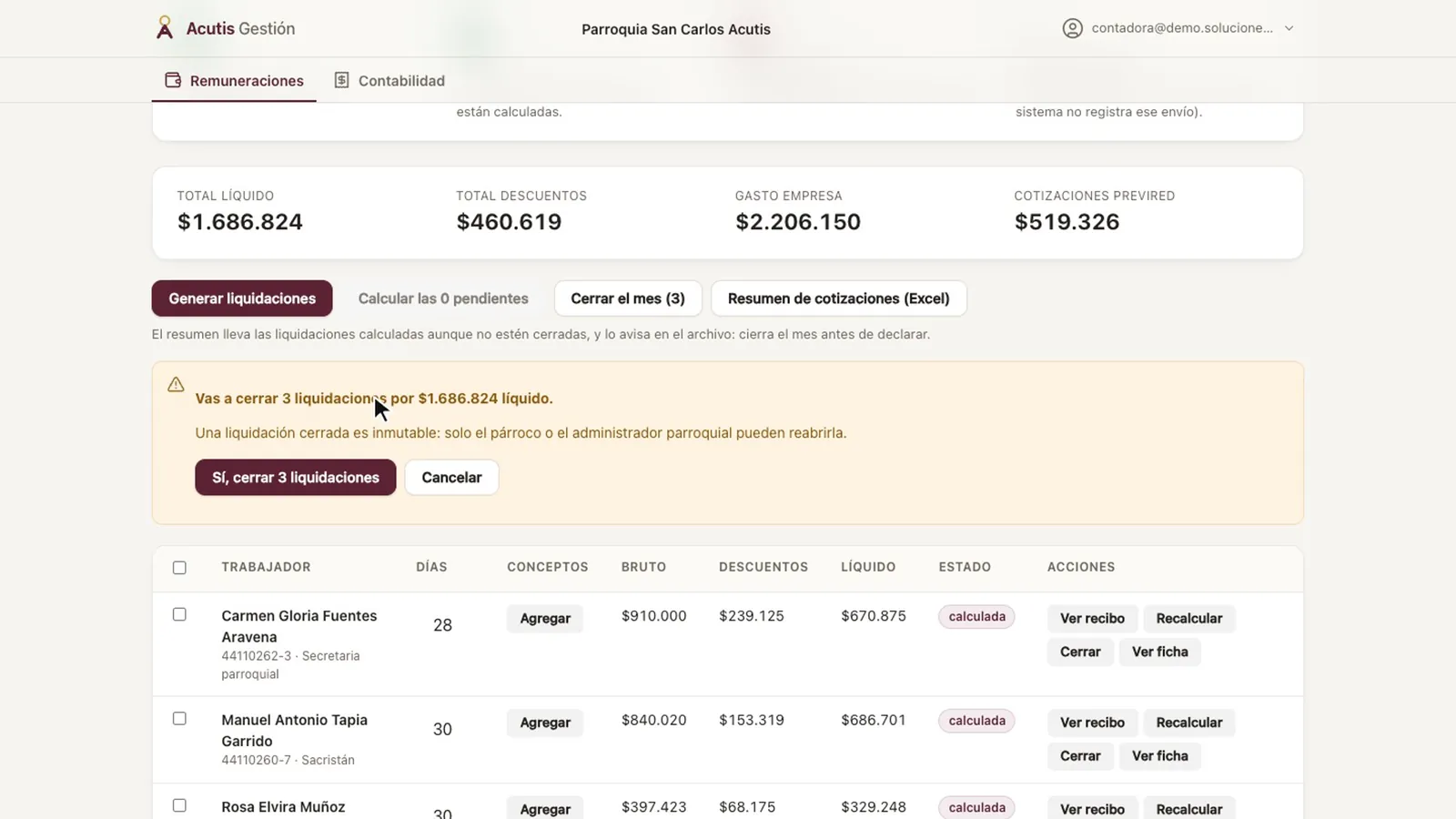The height and width of the screenshot is (819, 1456).
Task: Open Ver recibo for Carmen Gloria Fuentes
Action: pyautogui.click(x=1092, y=619)
